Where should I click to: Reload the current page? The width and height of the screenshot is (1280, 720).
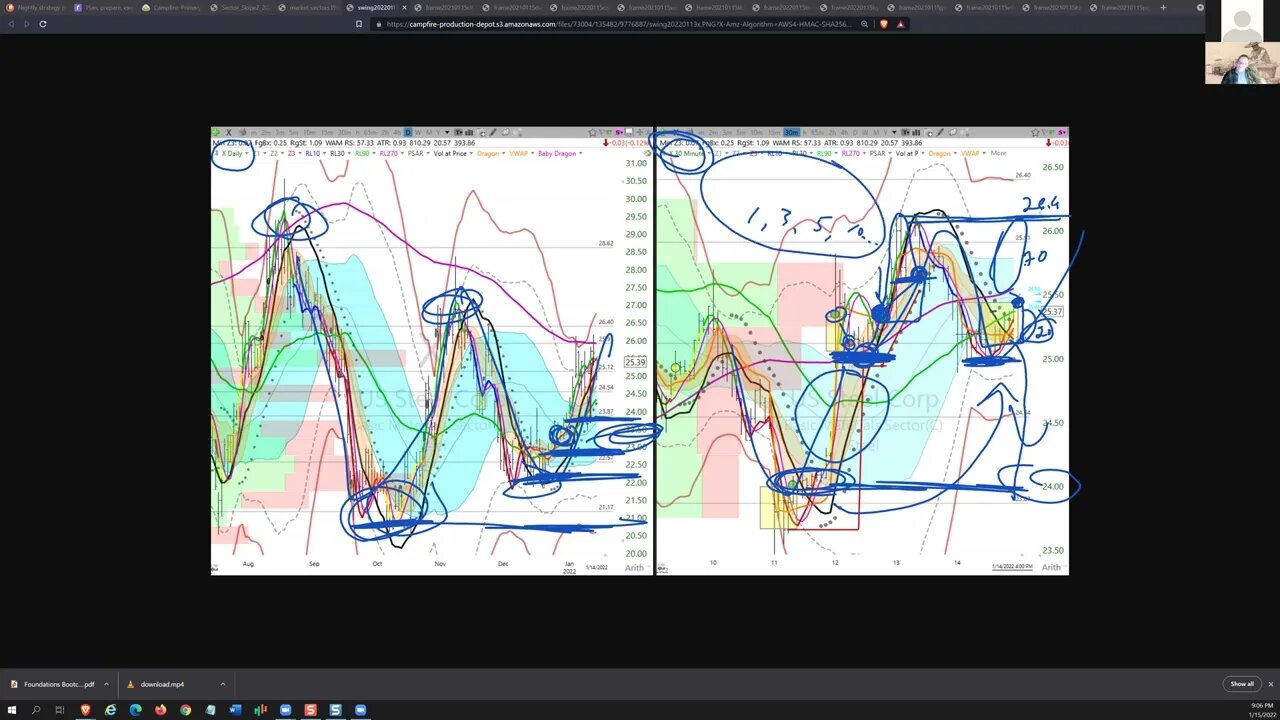coord(43,24)
